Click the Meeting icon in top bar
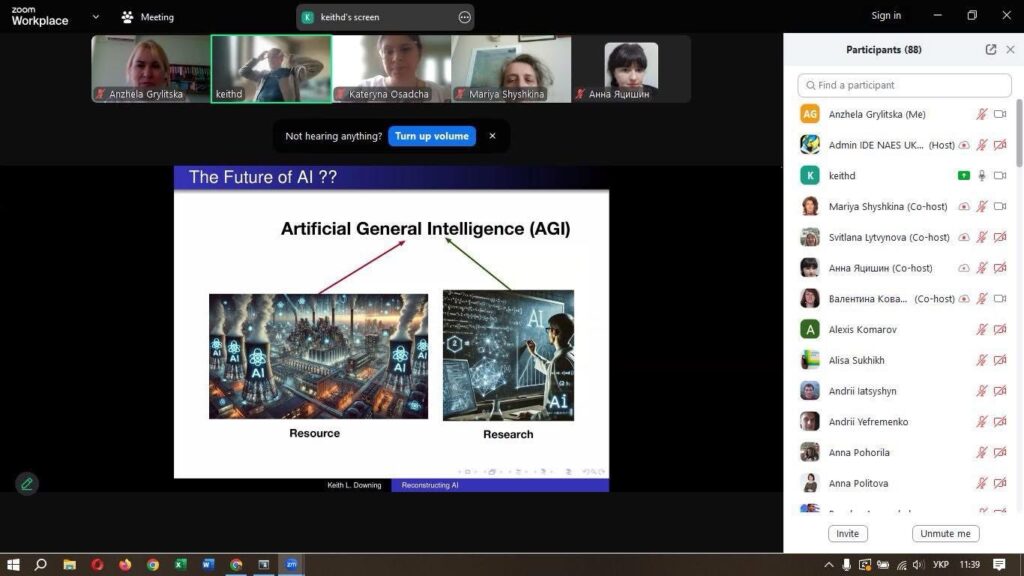Image resolution: width=1024 pixels, height=576 pixels. [128, 17]
